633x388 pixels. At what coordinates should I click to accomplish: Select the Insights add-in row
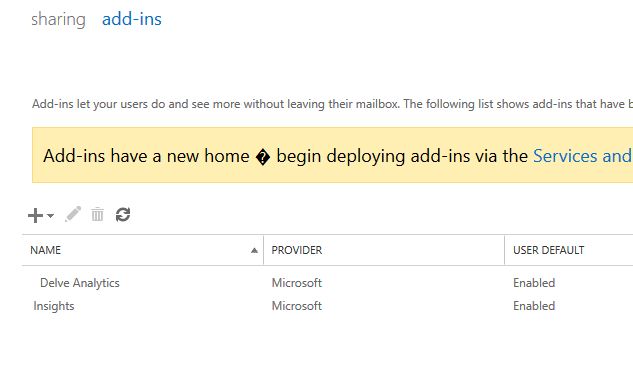(x=327, y=306)
